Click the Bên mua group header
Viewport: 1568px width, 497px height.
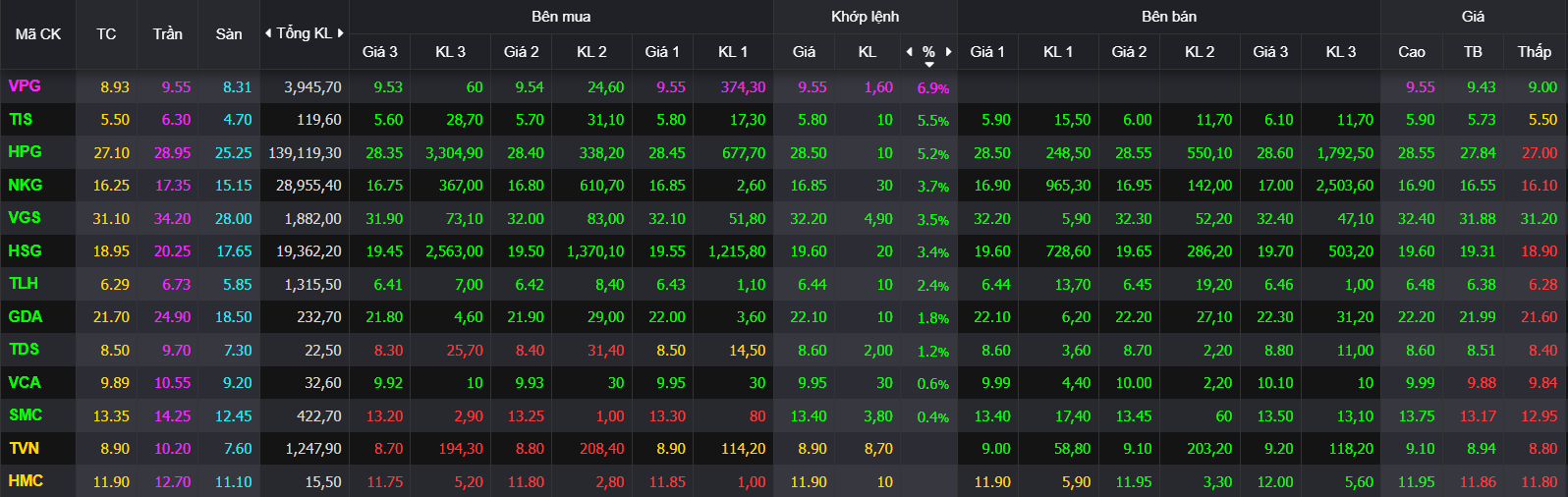point(561,17)
